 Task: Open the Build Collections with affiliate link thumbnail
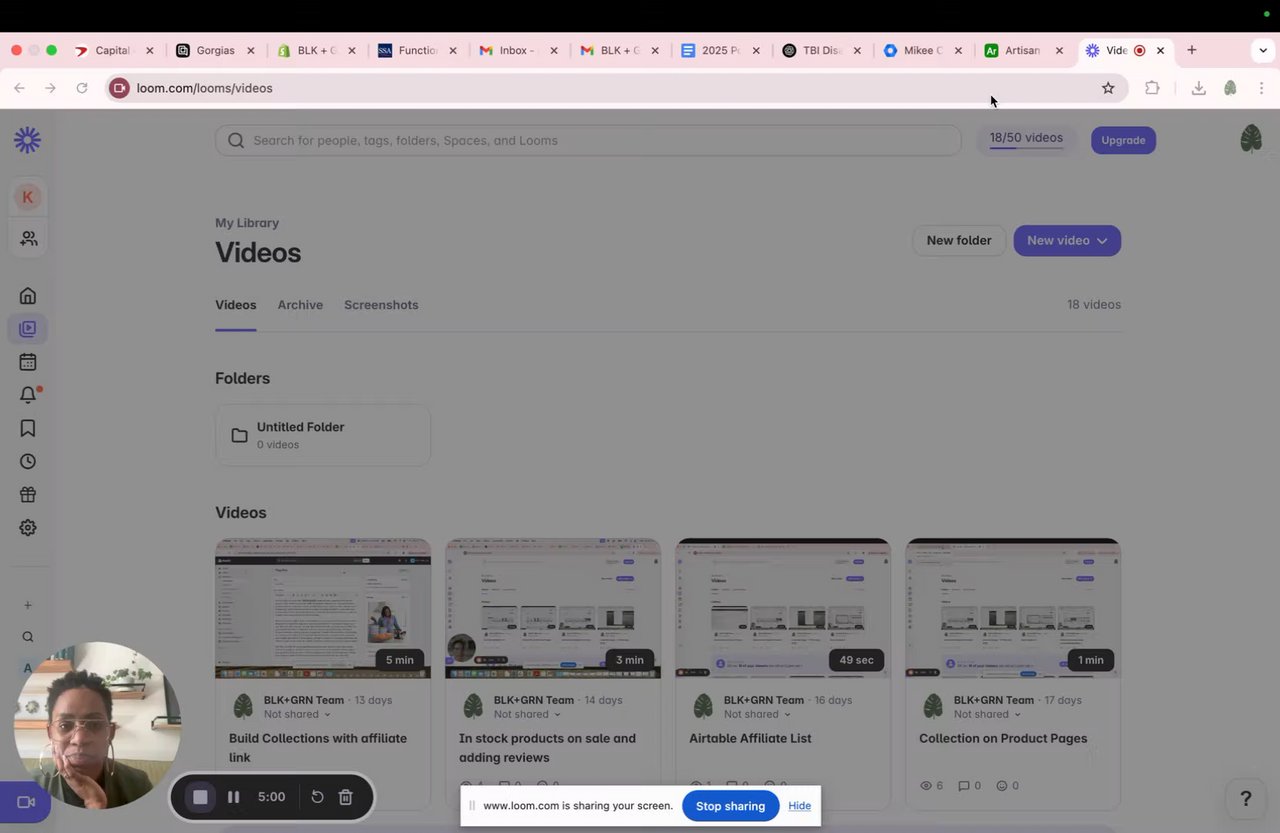tap(323, 608)
